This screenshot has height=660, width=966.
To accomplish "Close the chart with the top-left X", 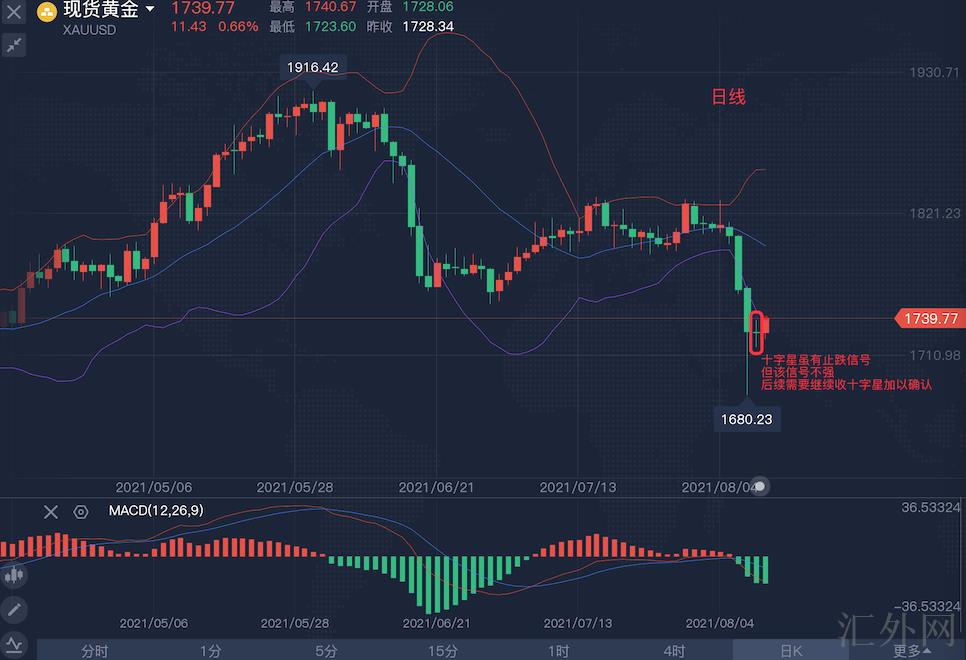I will tap(15, 14).
